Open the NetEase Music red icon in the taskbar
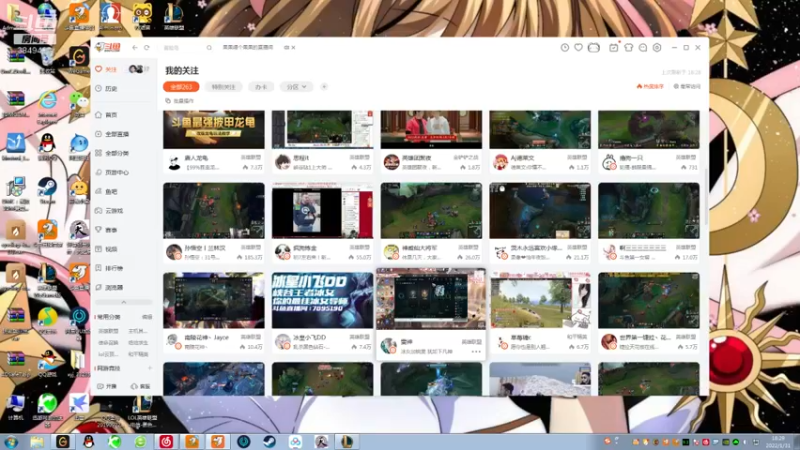800x450 pixels. click(x=166, y=442)
